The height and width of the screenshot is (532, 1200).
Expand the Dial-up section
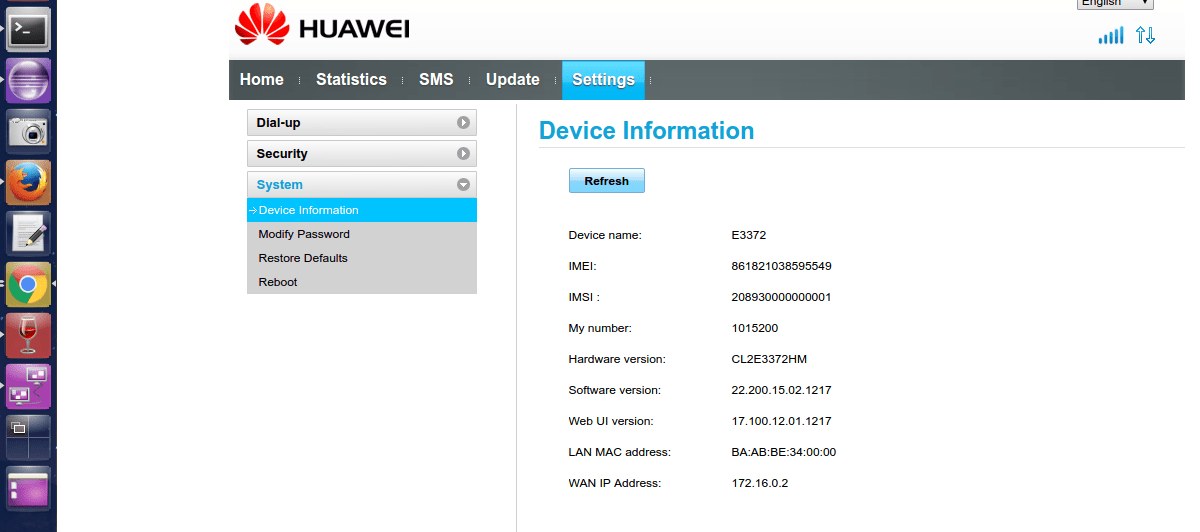pyautogui.click(x=362, y=122)
